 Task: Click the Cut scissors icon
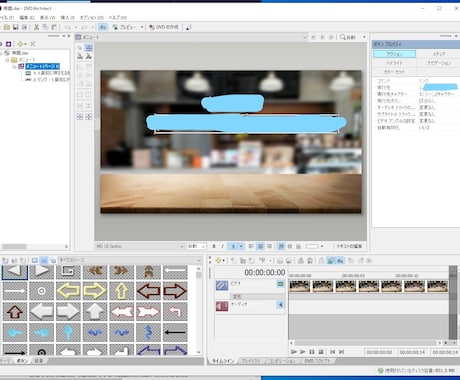click(x=36, y=27)
